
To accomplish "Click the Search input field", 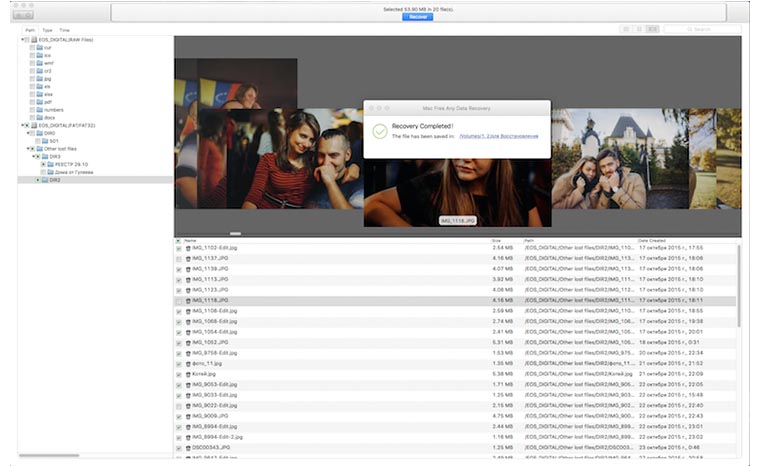I will click(x=702, y=30).
